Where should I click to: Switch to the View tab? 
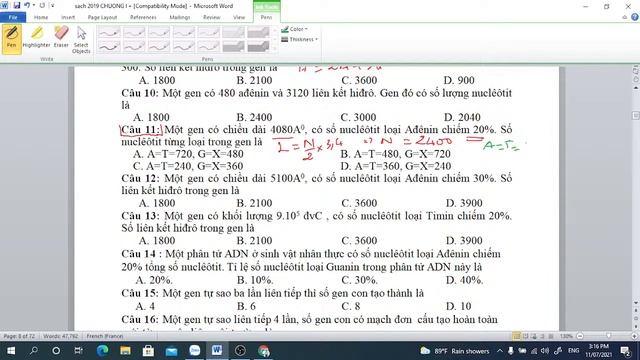(239, 17)
